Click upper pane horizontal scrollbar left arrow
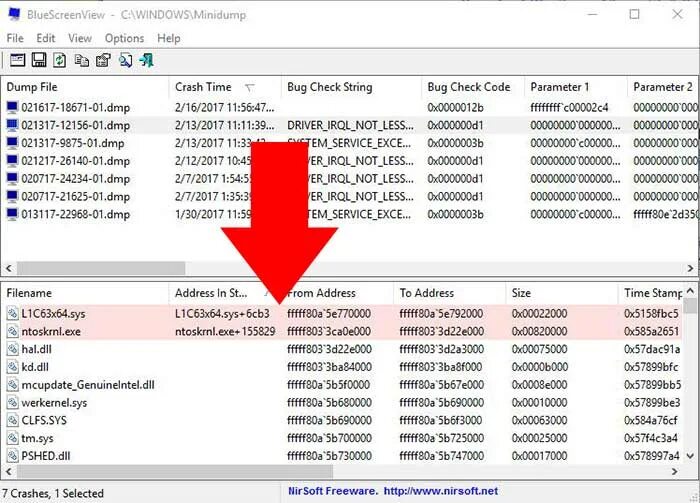 click(x=8, y=268)
